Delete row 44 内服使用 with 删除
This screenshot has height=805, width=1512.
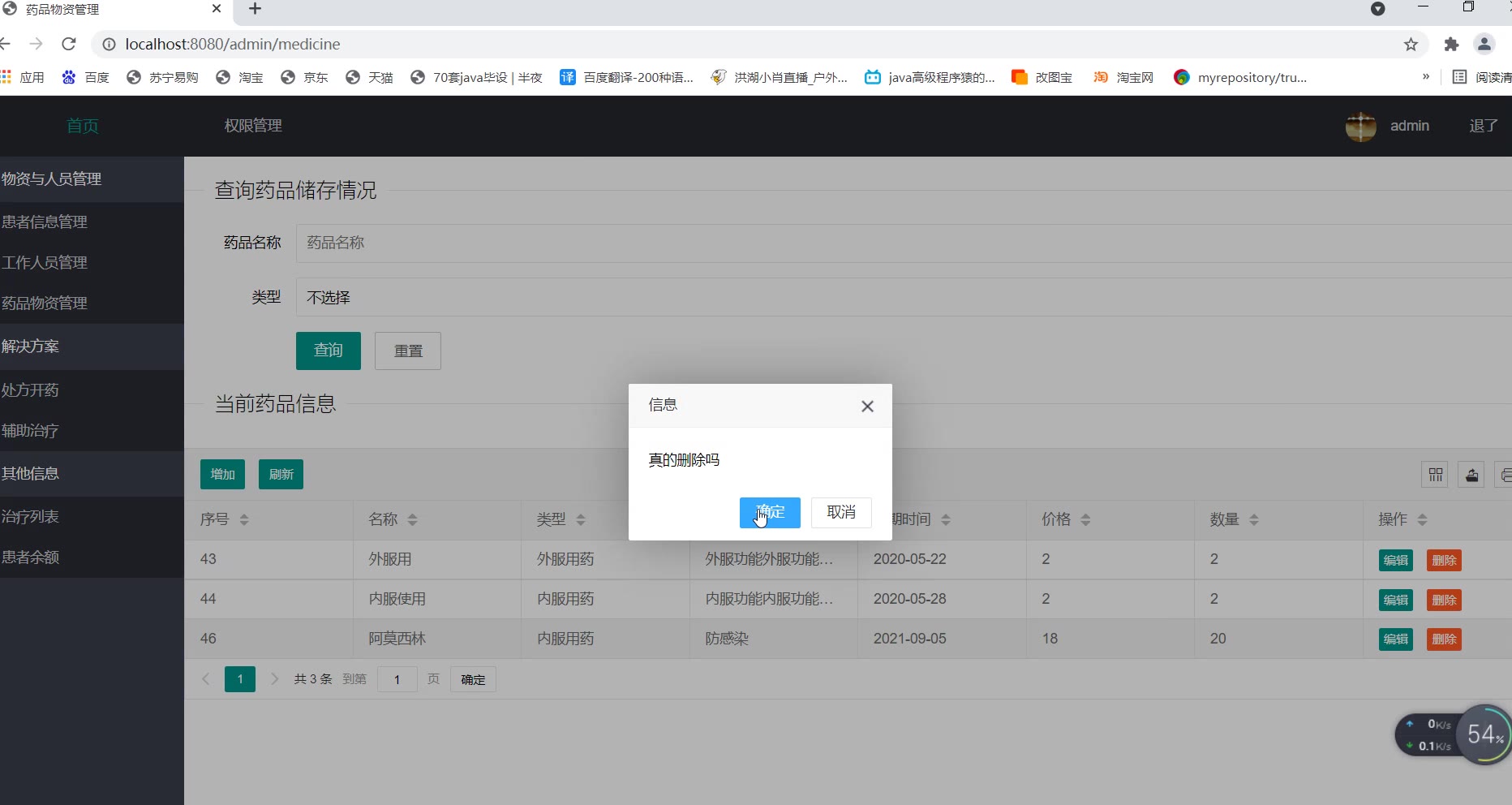1444,601
